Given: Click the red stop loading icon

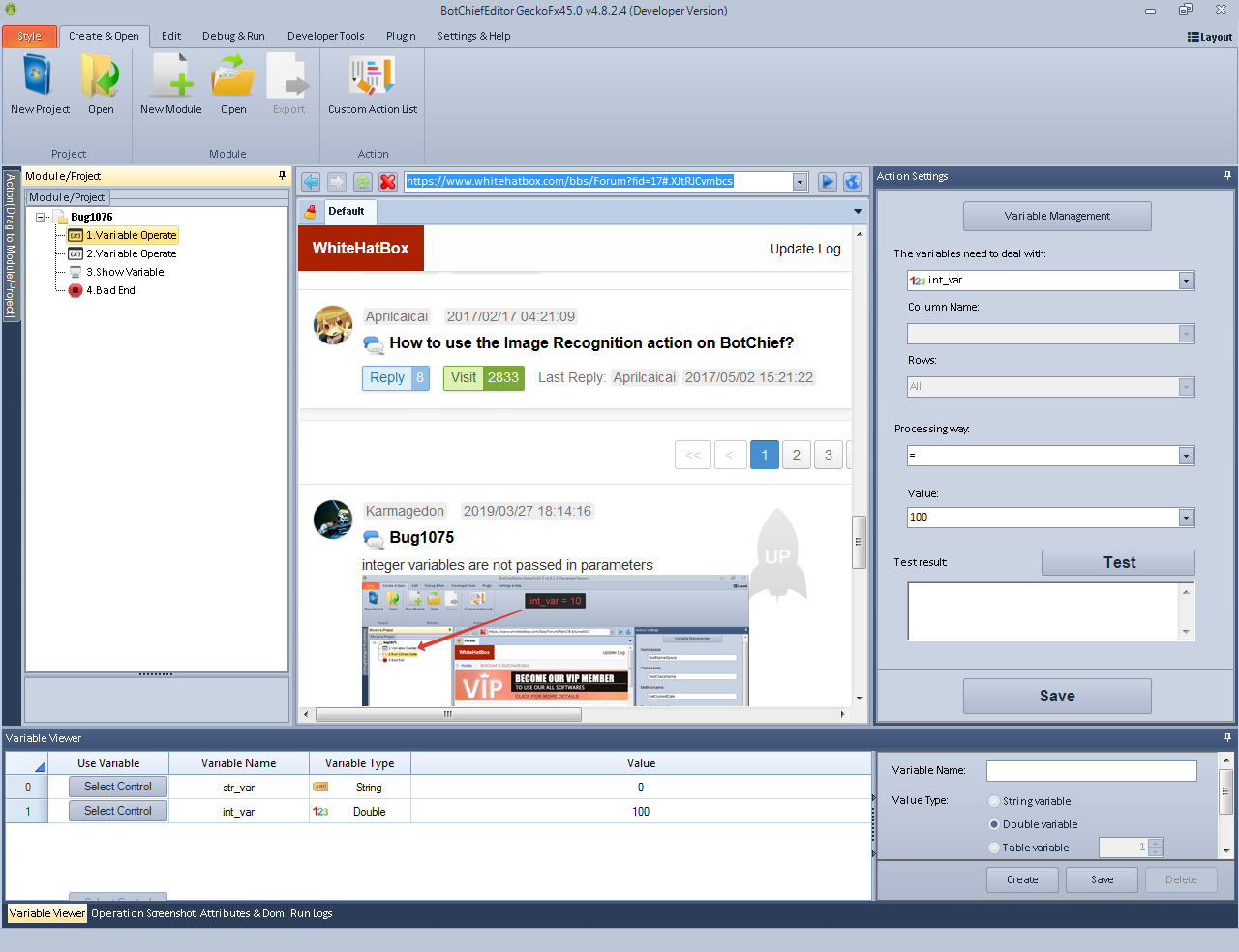Looking at the screenshot, I should pyautogui.click(x=388, y=182).
